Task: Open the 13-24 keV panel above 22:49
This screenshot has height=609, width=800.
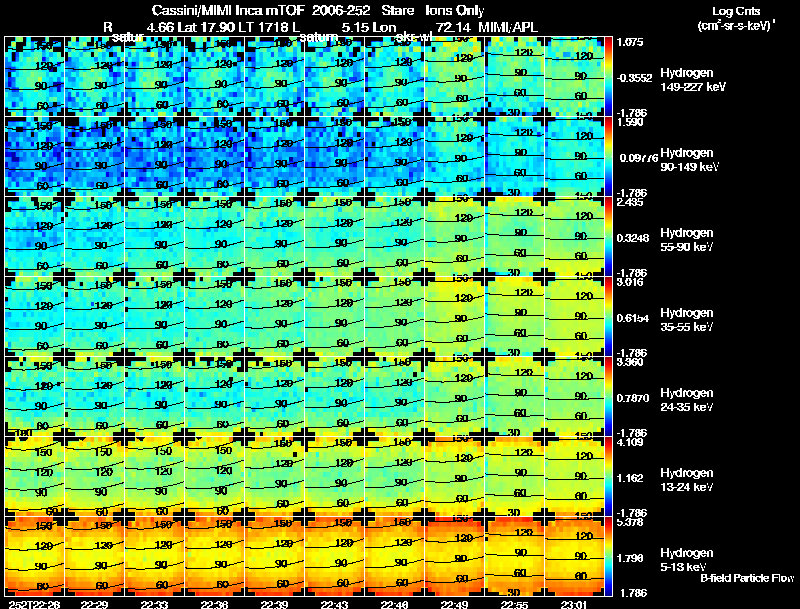Action: (455, 476)
